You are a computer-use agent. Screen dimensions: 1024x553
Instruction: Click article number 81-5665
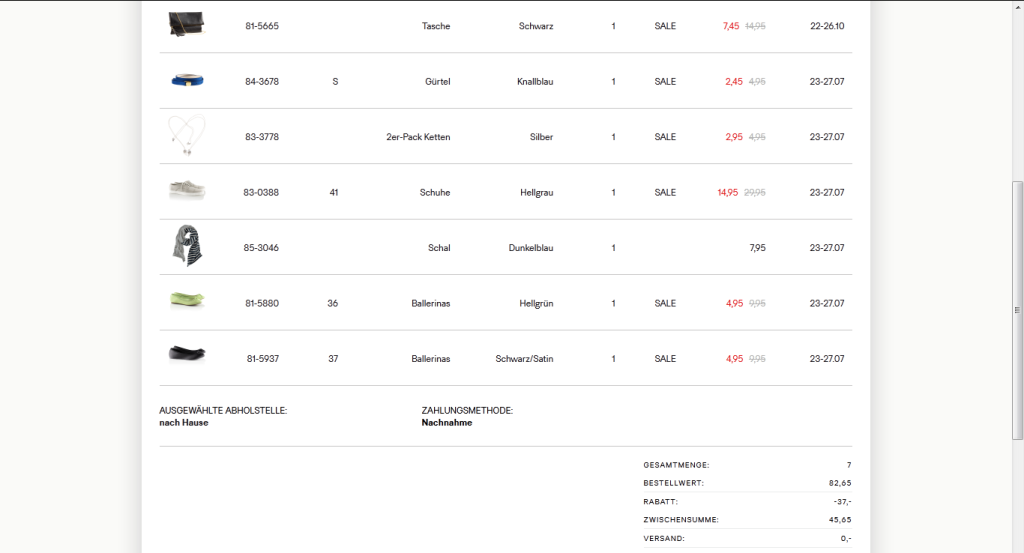point(262,26)
